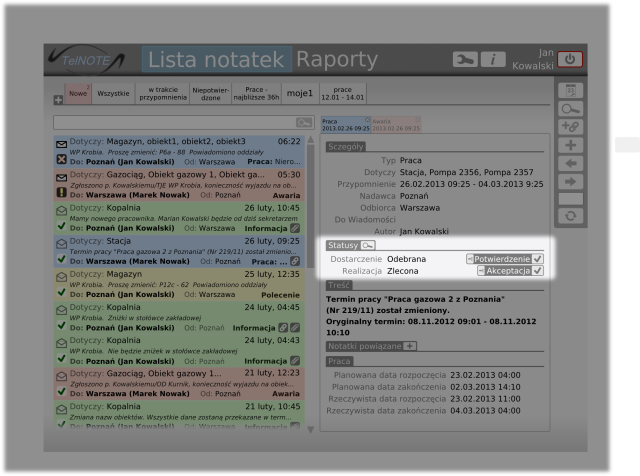Click the refresh icon in right sidebar
This screenshot has height=476, width=640.
pyautogui.click(x=571, y=216)
